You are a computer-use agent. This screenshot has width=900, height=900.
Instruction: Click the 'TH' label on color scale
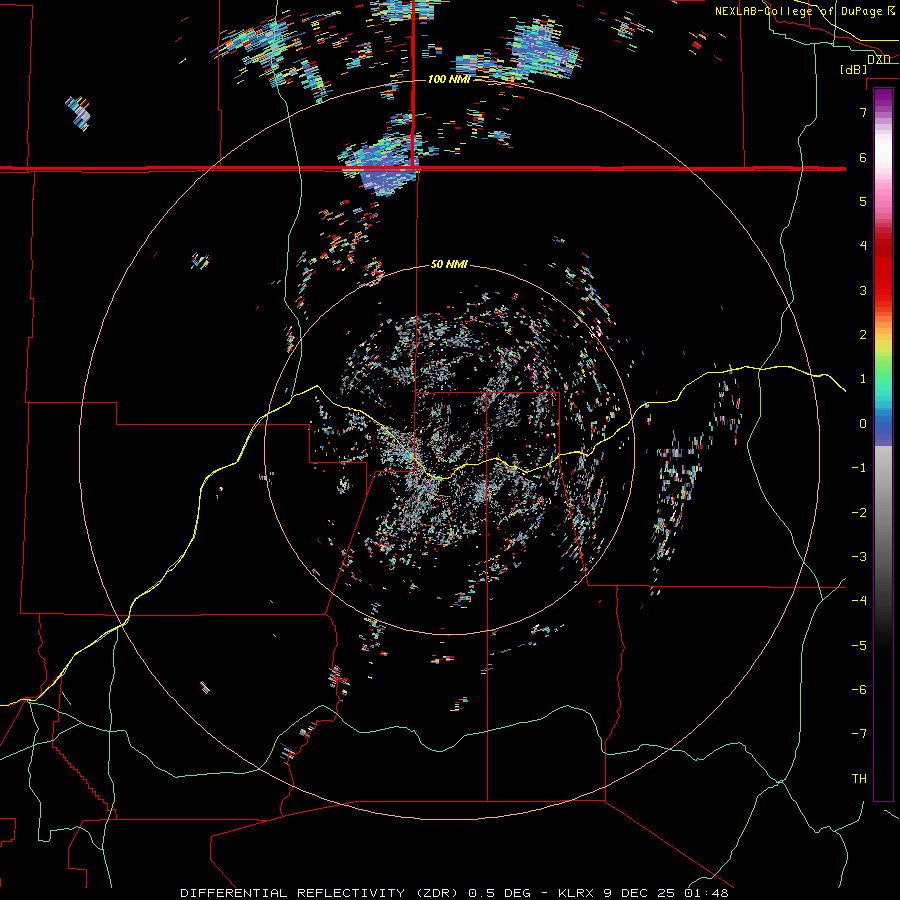[859, 778]
